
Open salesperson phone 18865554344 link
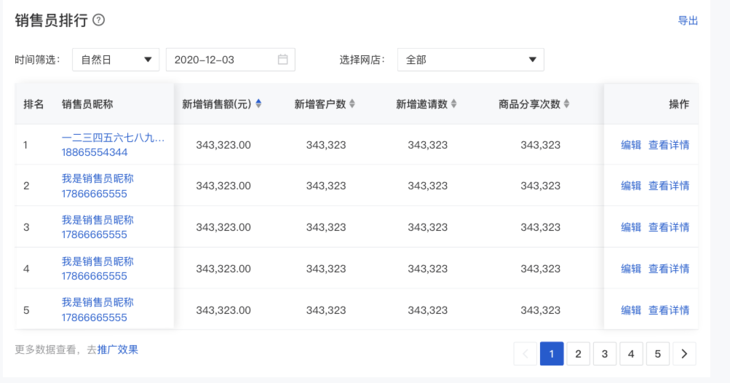[95, 152]
